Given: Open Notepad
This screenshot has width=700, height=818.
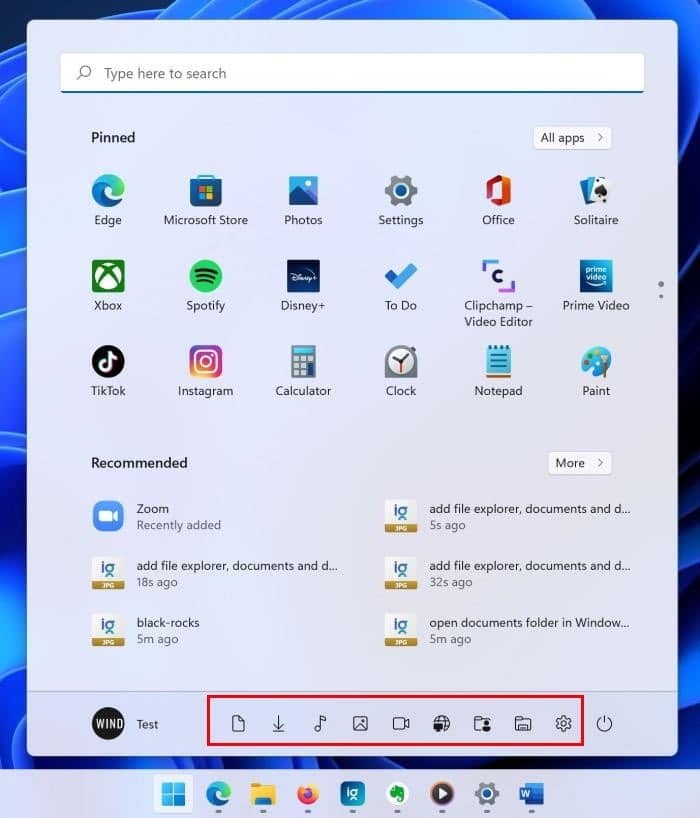Looking at the screenshot, I should pos(498,371).
